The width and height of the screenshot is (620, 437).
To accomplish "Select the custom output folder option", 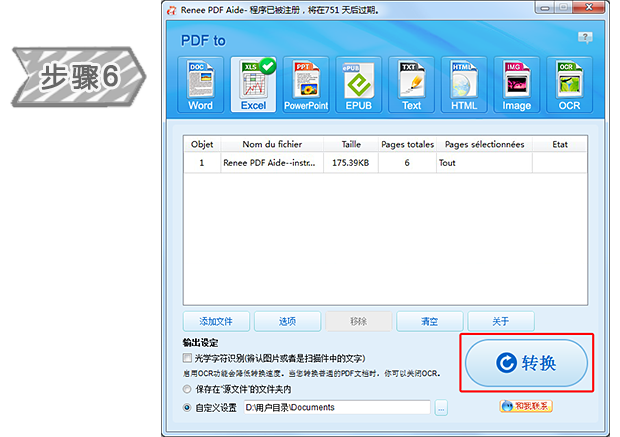I will point(187,407).
